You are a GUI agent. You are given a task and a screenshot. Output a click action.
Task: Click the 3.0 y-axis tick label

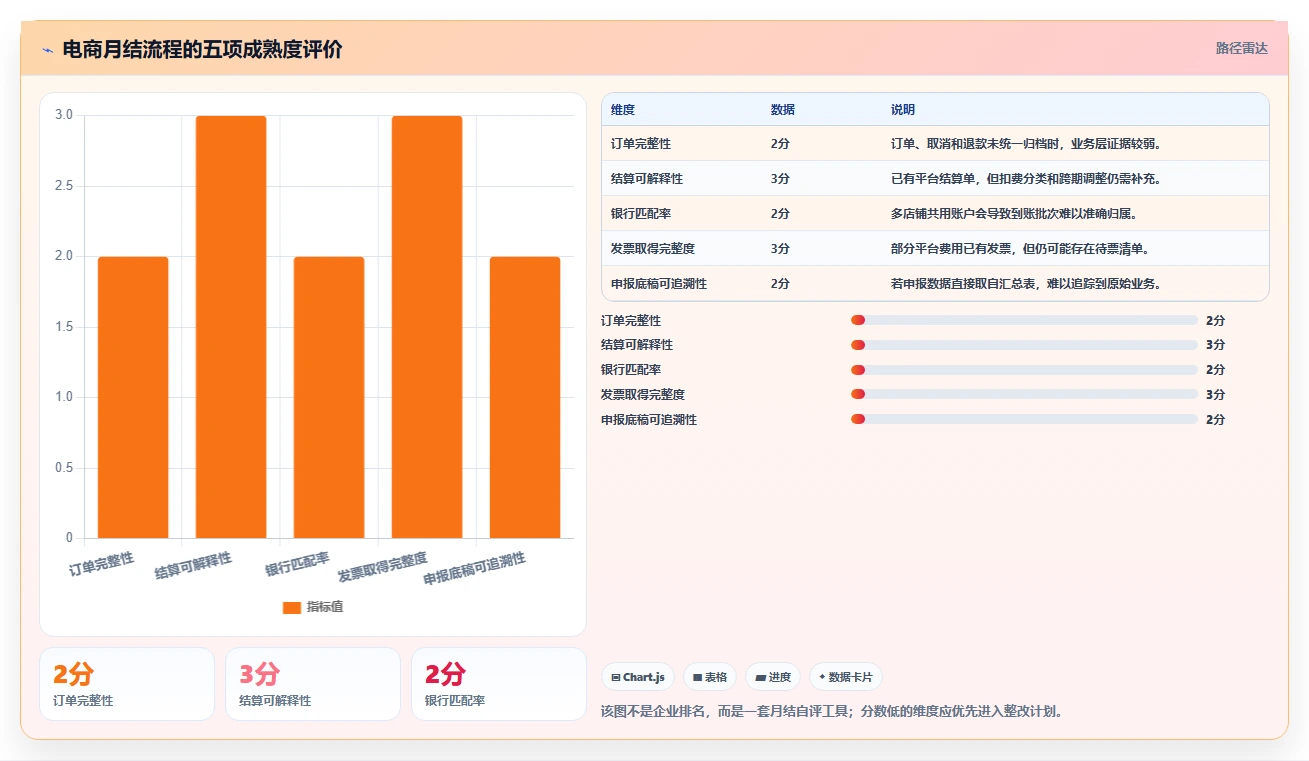click(x=64, y=115)
